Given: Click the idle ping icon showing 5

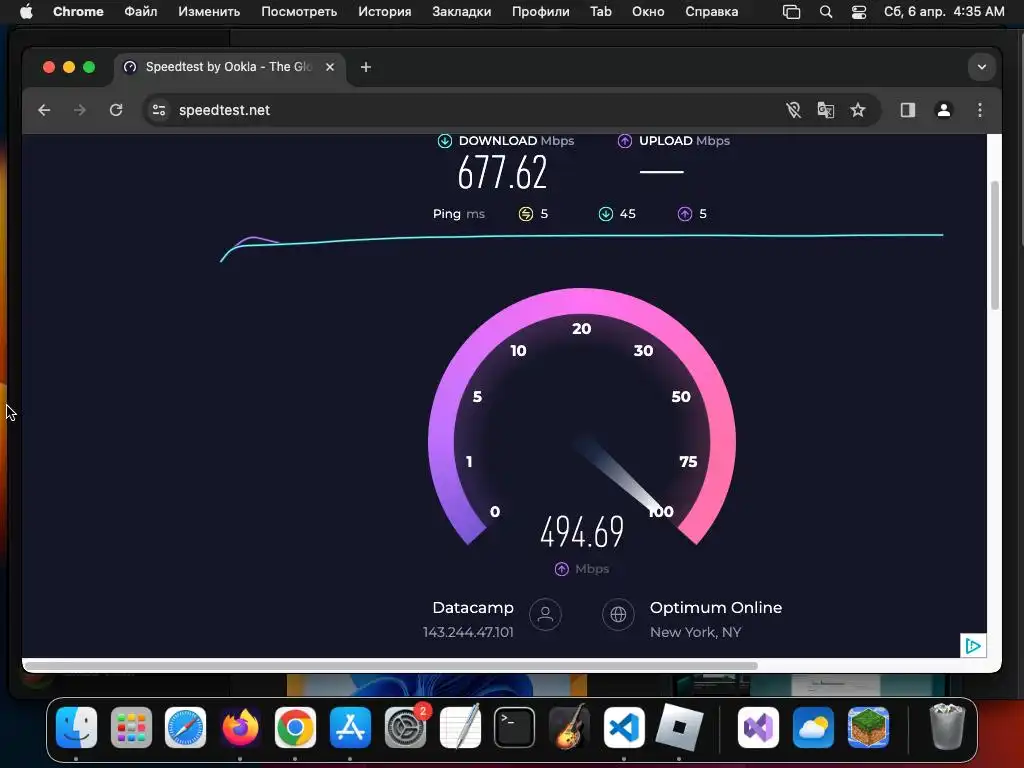Looking at the screenshot, I should [526, 214].
